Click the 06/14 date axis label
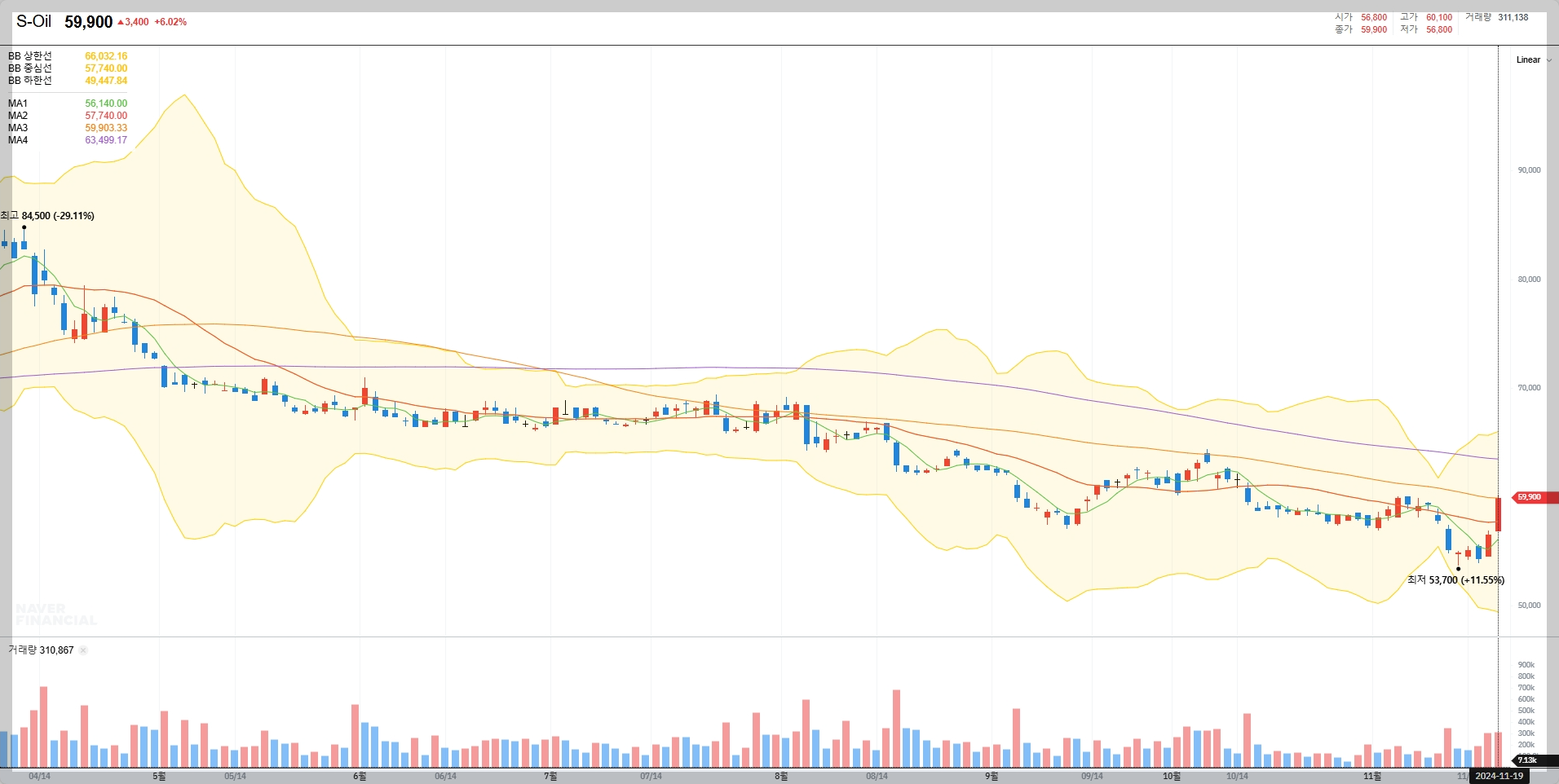Viewport: 1559px width, 784px height. tap(445, 777)
